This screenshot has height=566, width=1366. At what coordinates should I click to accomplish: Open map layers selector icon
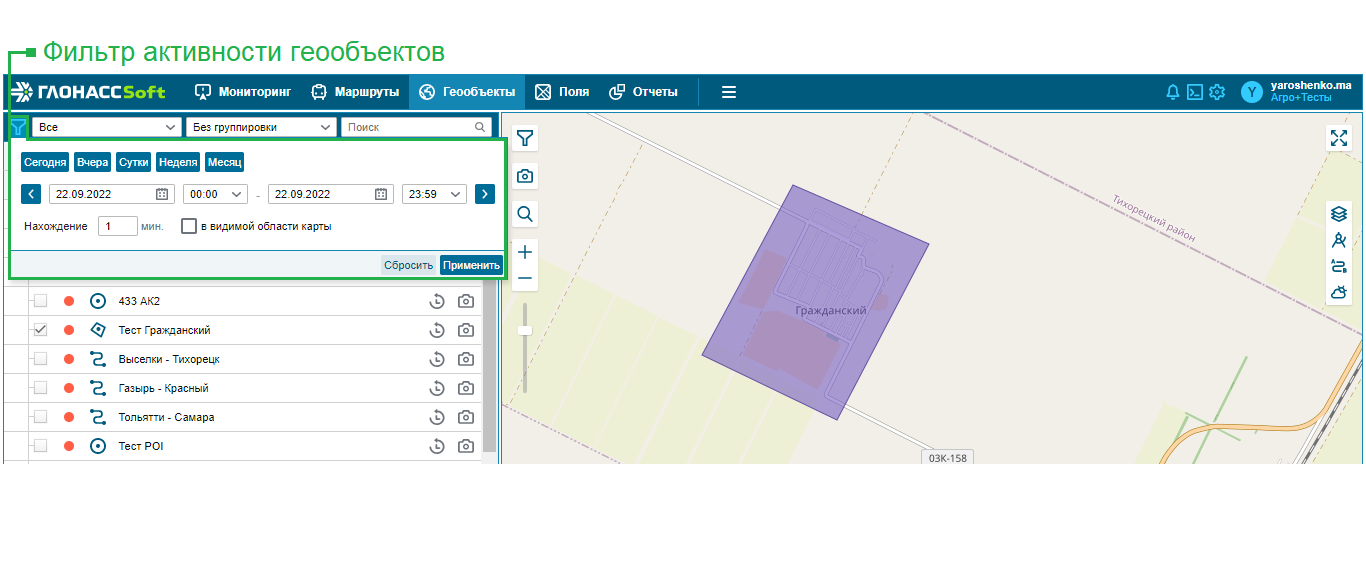(1339, 214)
